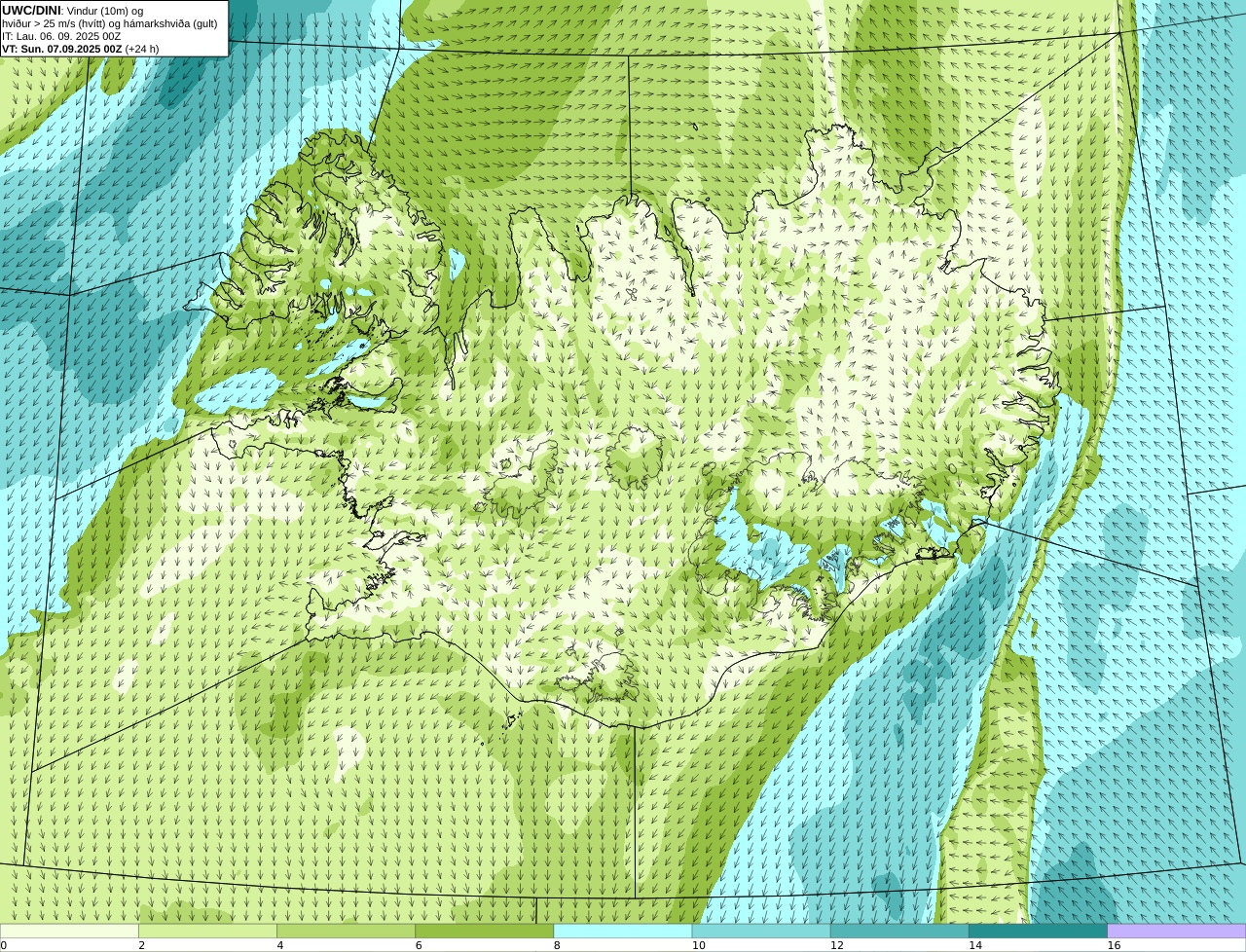Click the hviður > 25 m/s legend description line
Image resolution: width=1246 pixels, height=952 pixels.
(x=110, y=23)
